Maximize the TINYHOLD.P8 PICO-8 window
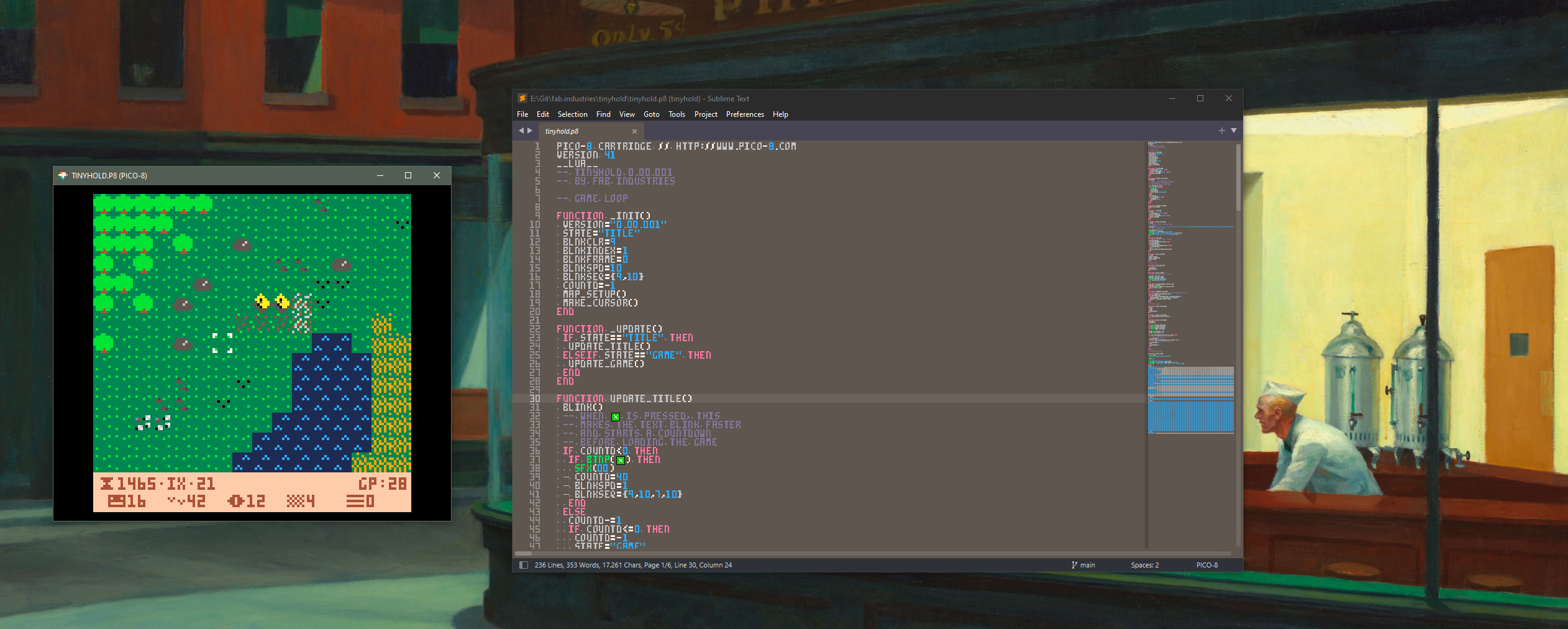 408,175
